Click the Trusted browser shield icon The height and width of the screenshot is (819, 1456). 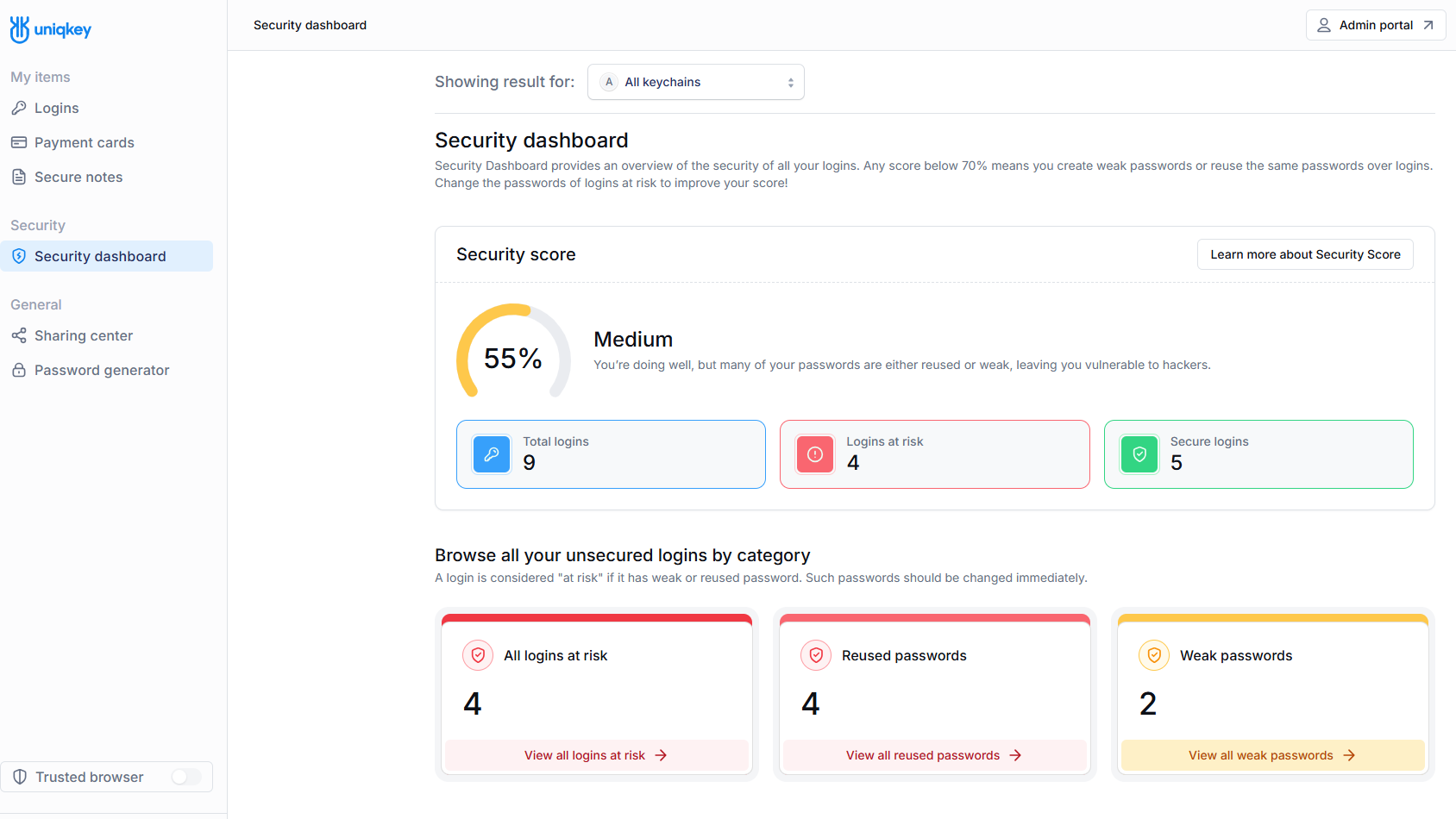tap(20, 777)
